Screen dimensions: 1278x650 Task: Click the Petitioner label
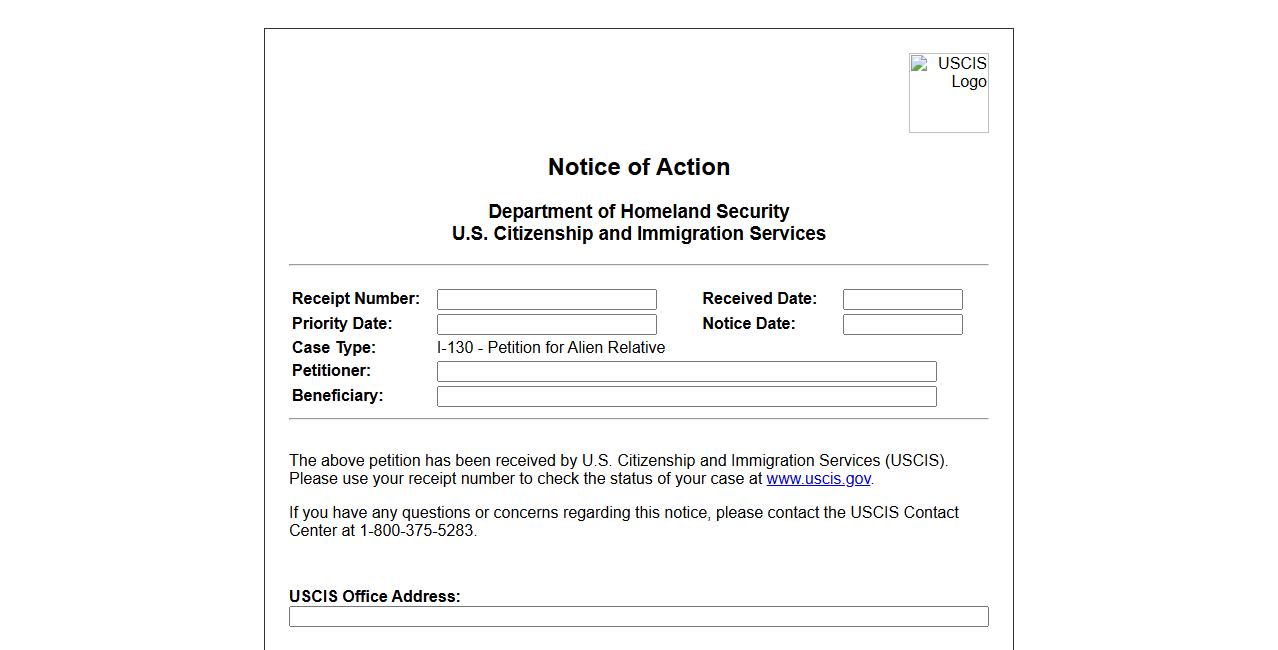click(331, 371)
